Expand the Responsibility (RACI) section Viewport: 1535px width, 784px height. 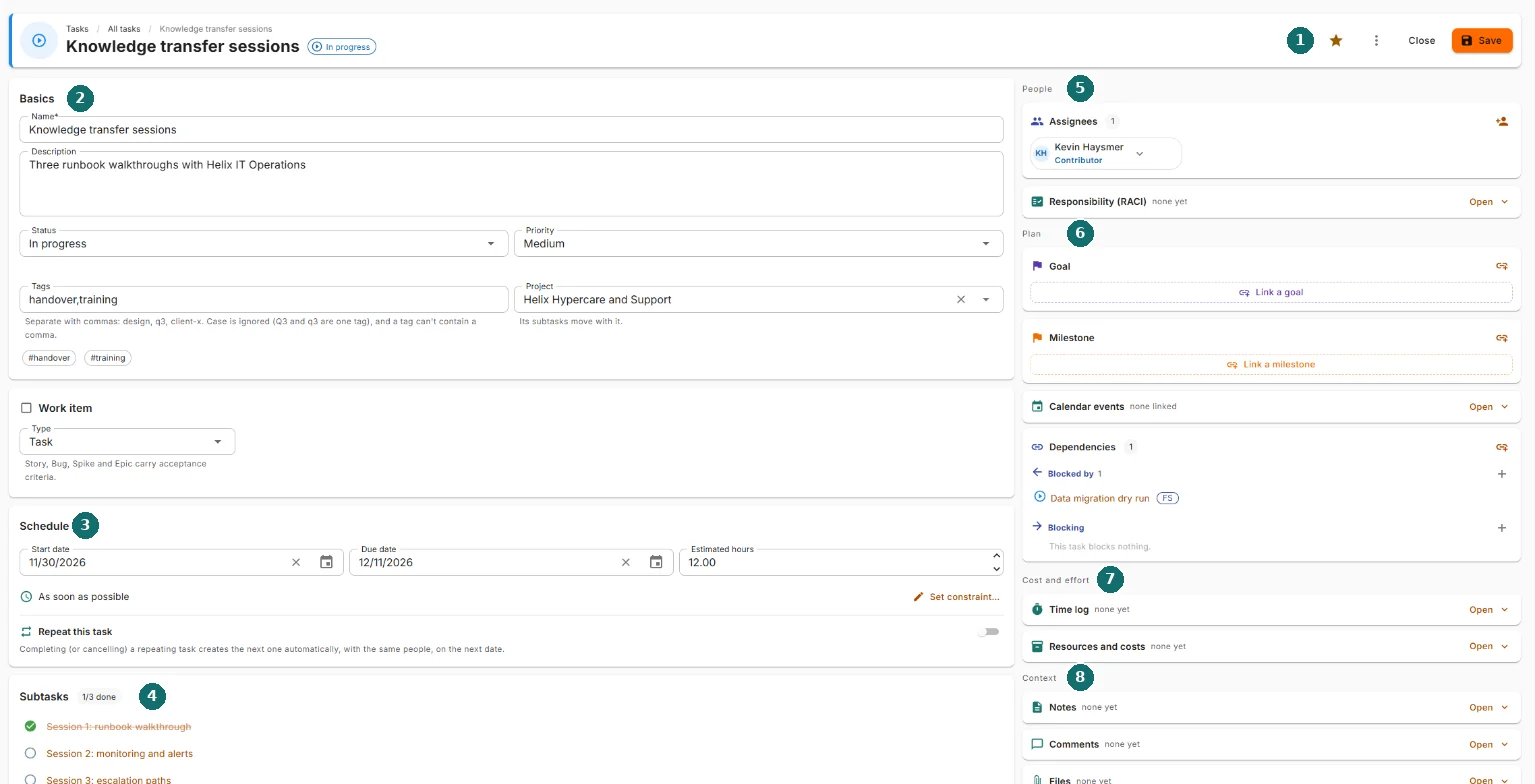point(1488,202)
